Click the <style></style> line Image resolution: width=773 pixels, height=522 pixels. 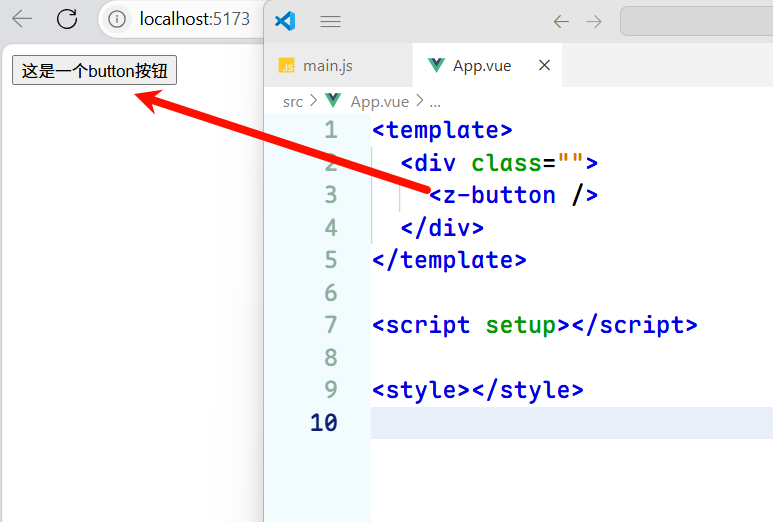(x=478, y=390)
